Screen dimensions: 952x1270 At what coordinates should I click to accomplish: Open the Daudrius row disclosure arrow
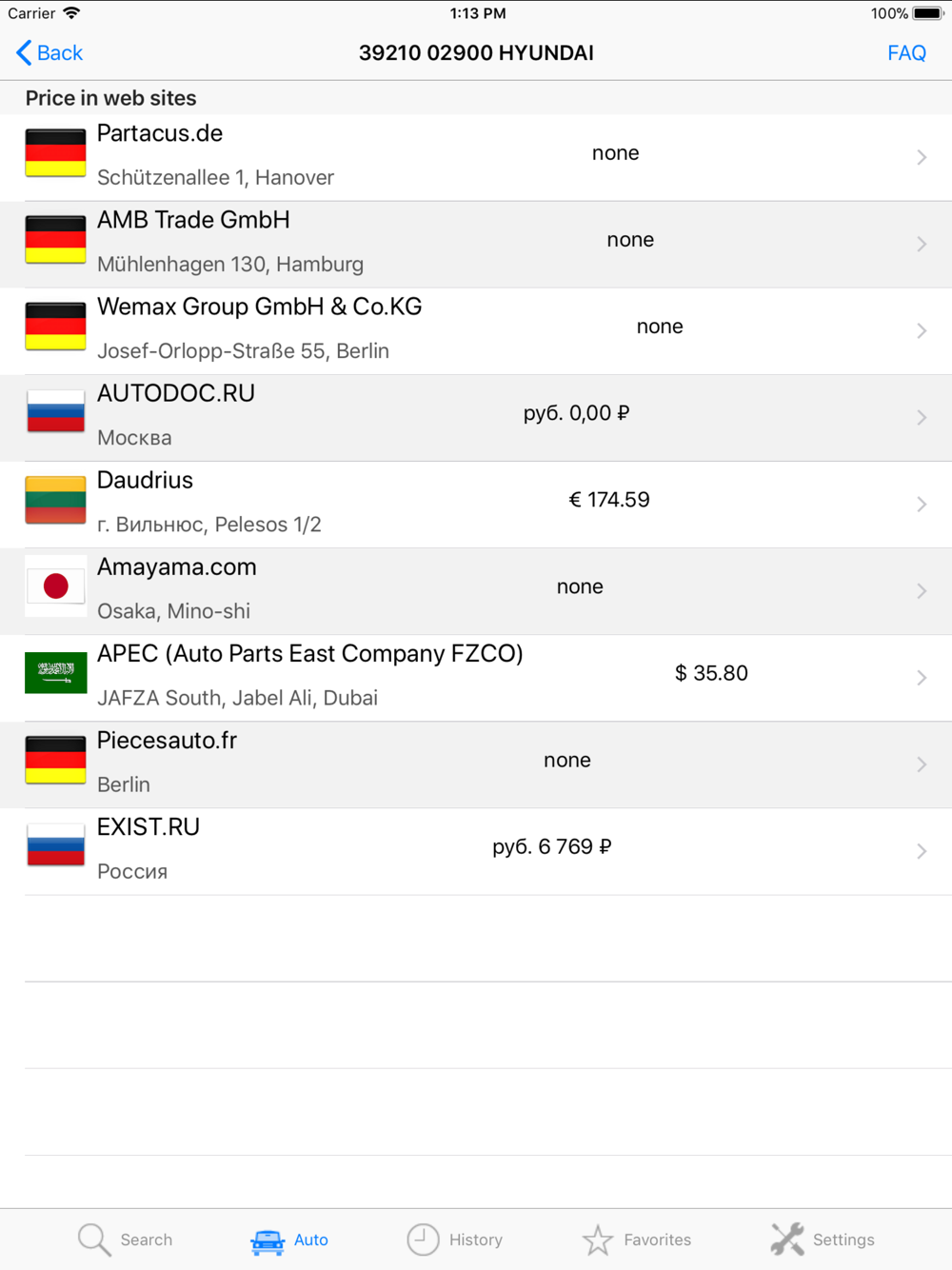922,505
